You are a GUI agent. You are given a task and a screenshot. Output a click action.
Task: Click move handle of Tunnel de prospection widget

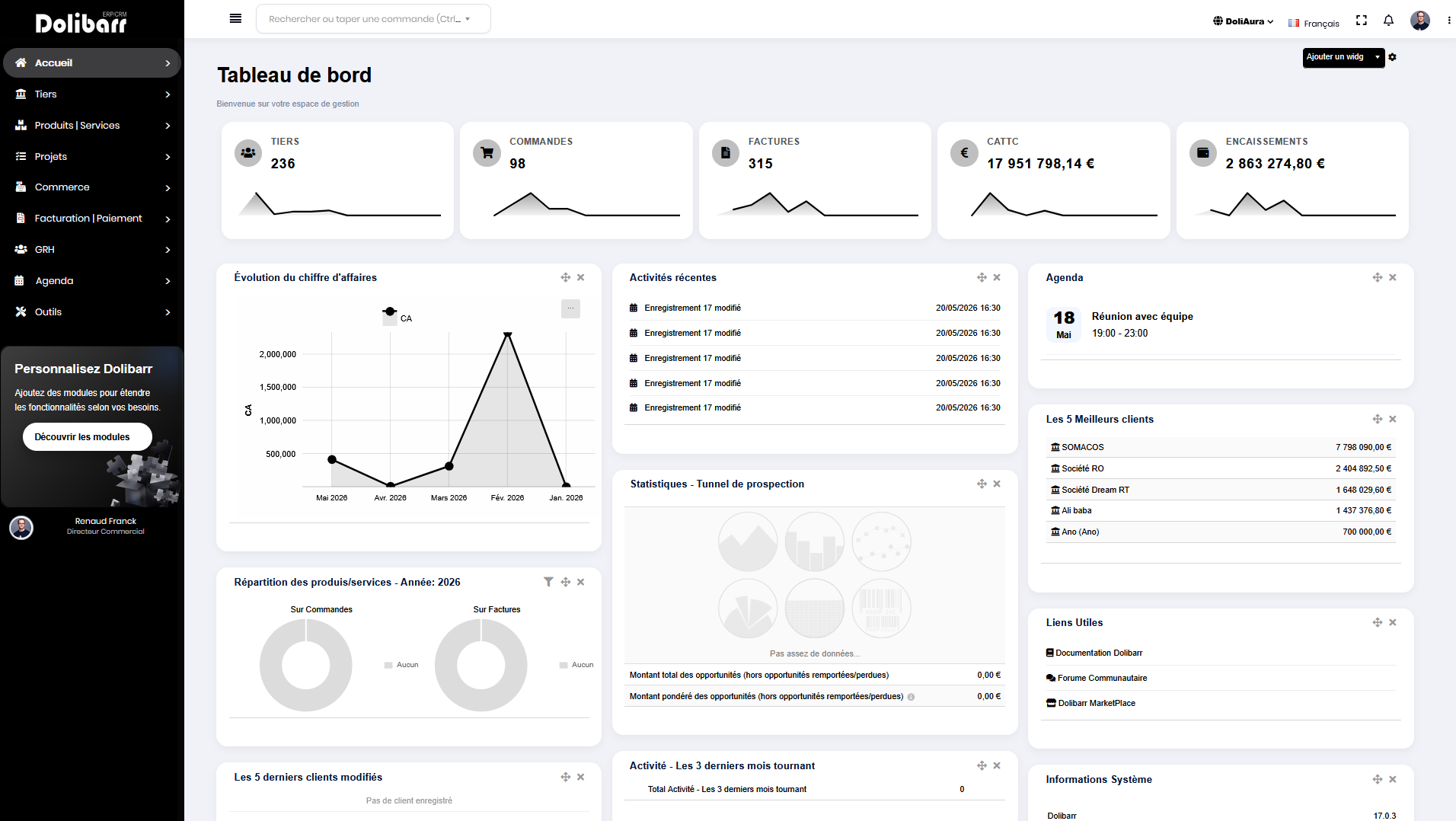(x=982, y=484)
